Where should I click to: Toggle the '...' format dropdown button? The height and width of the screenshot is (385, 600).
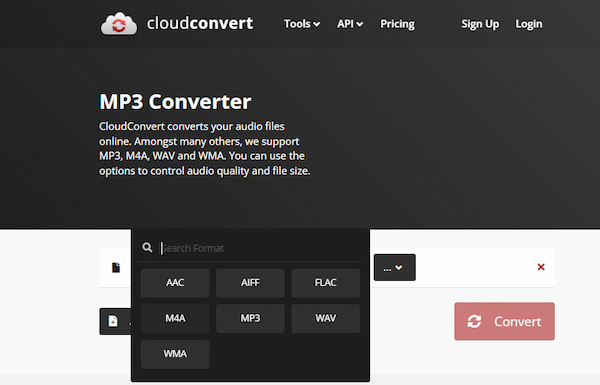(x=395, y=268)
